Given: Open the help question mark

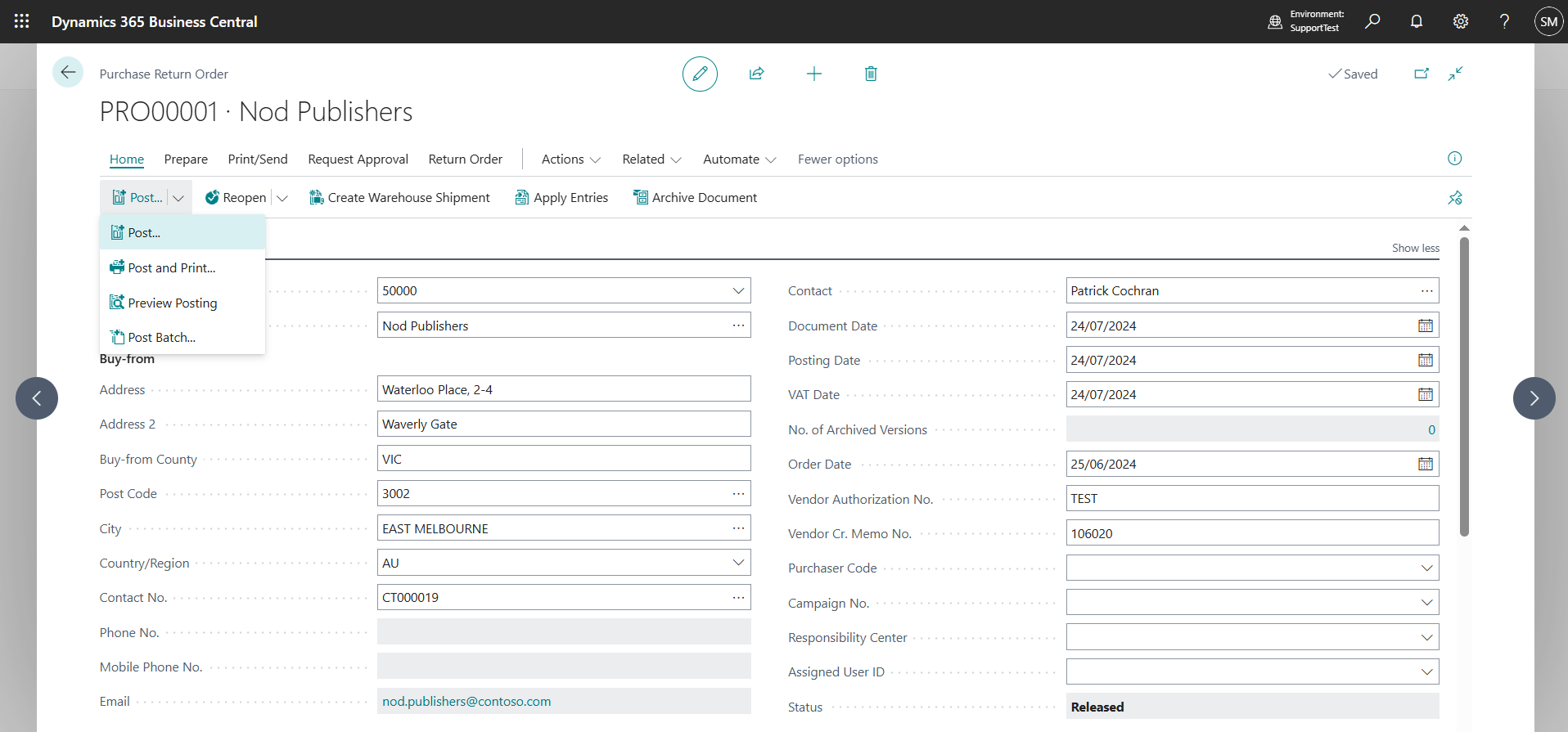Looking at the screenshot, I should (x=1504, y=21).
